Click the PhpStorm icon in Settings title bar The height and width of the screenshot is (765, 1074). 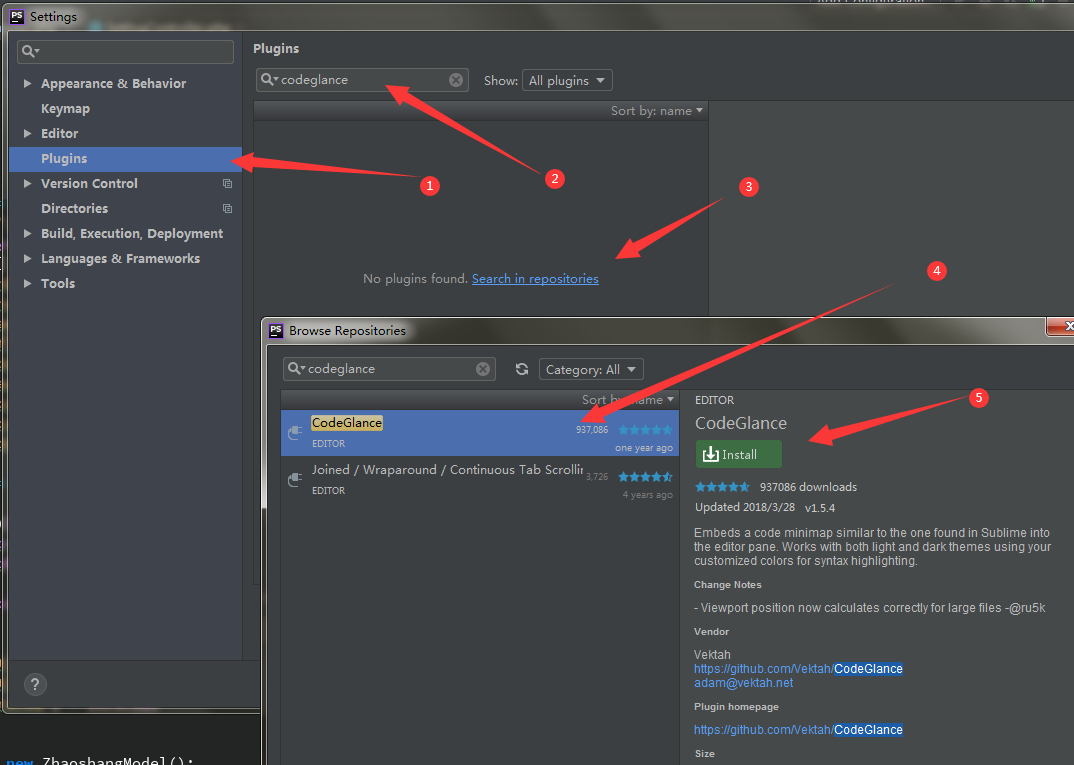pyautogui.click(x=16, y=16)
